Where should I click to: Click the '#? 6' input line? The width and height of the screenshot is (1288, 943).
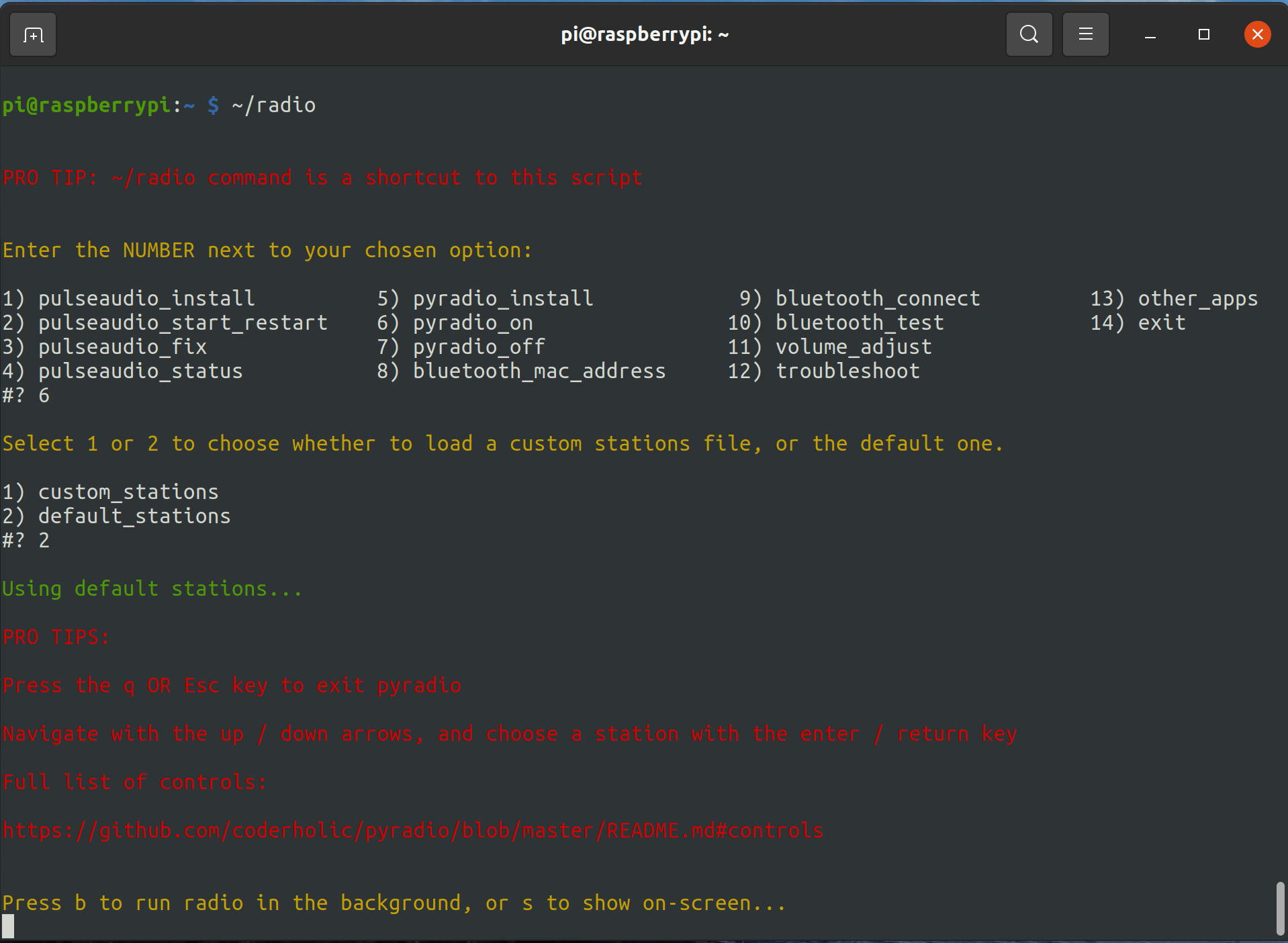click(x=26, y=395)
